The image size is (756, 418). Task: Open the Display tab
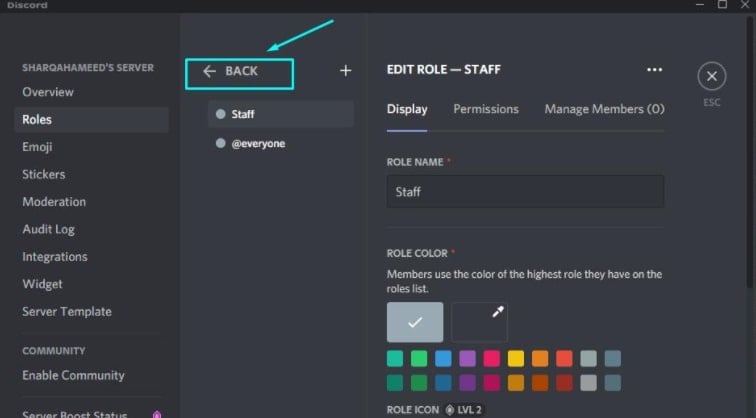tap(407, 109)
